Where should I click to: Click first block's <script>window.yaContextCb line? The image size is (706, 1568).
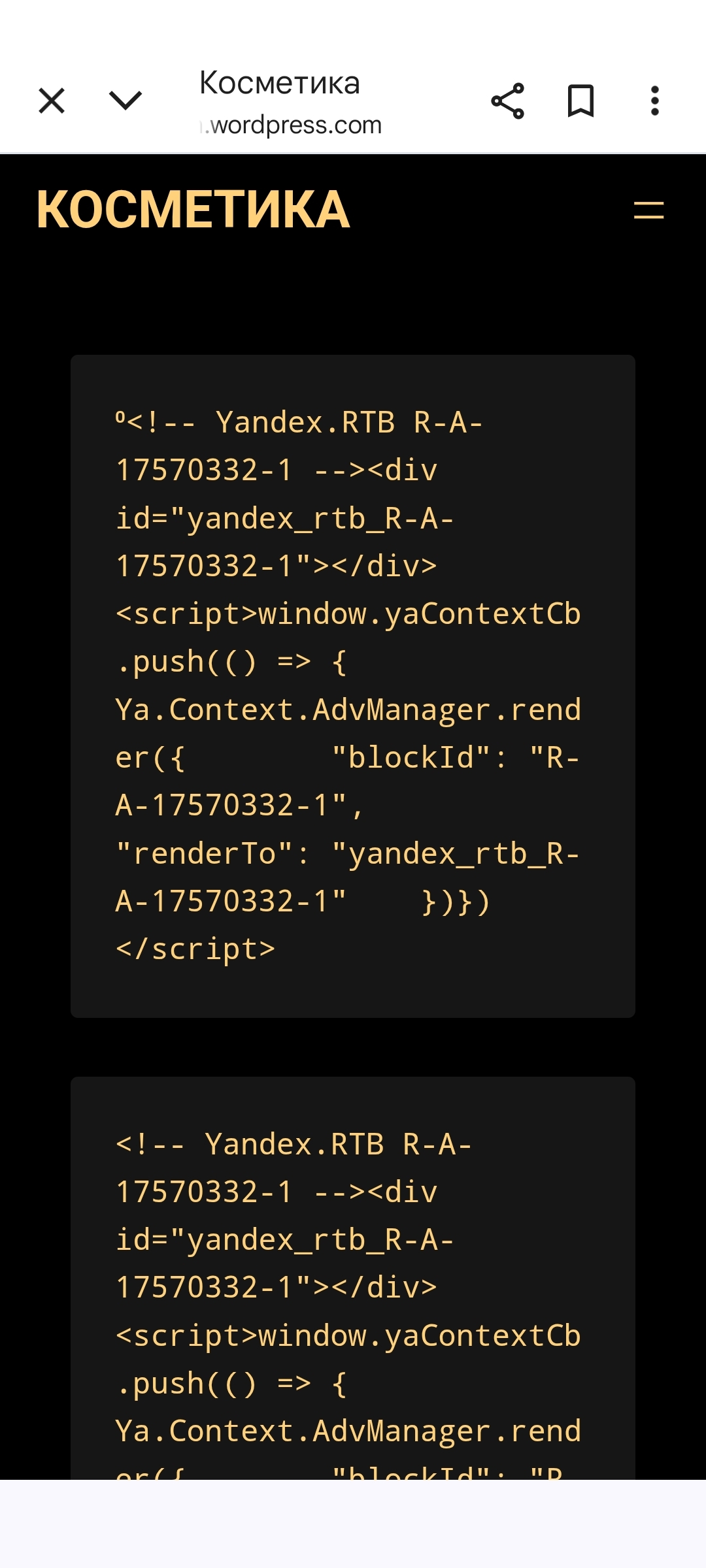click(x=348, y=614)
